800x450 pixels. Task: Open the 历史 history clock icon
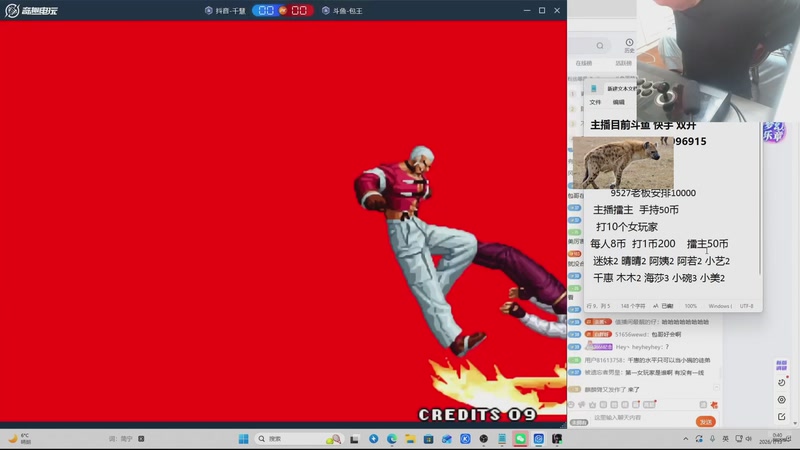pyautogui.click(x=629, y=45)
